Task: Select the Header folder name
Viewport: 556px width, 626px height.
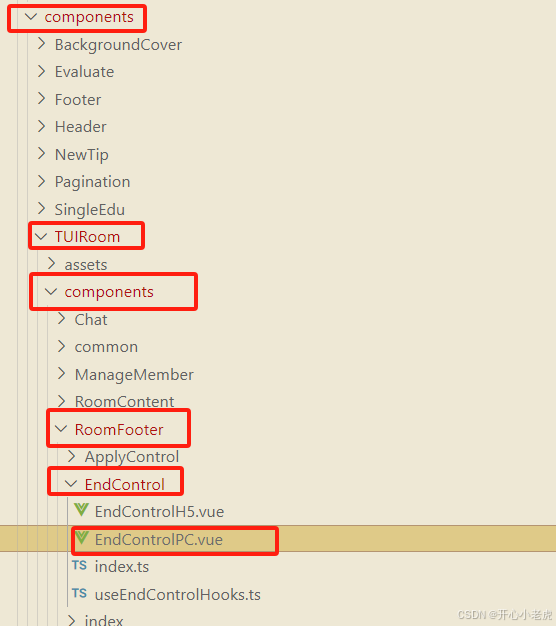Action: (x=81, y=127)
